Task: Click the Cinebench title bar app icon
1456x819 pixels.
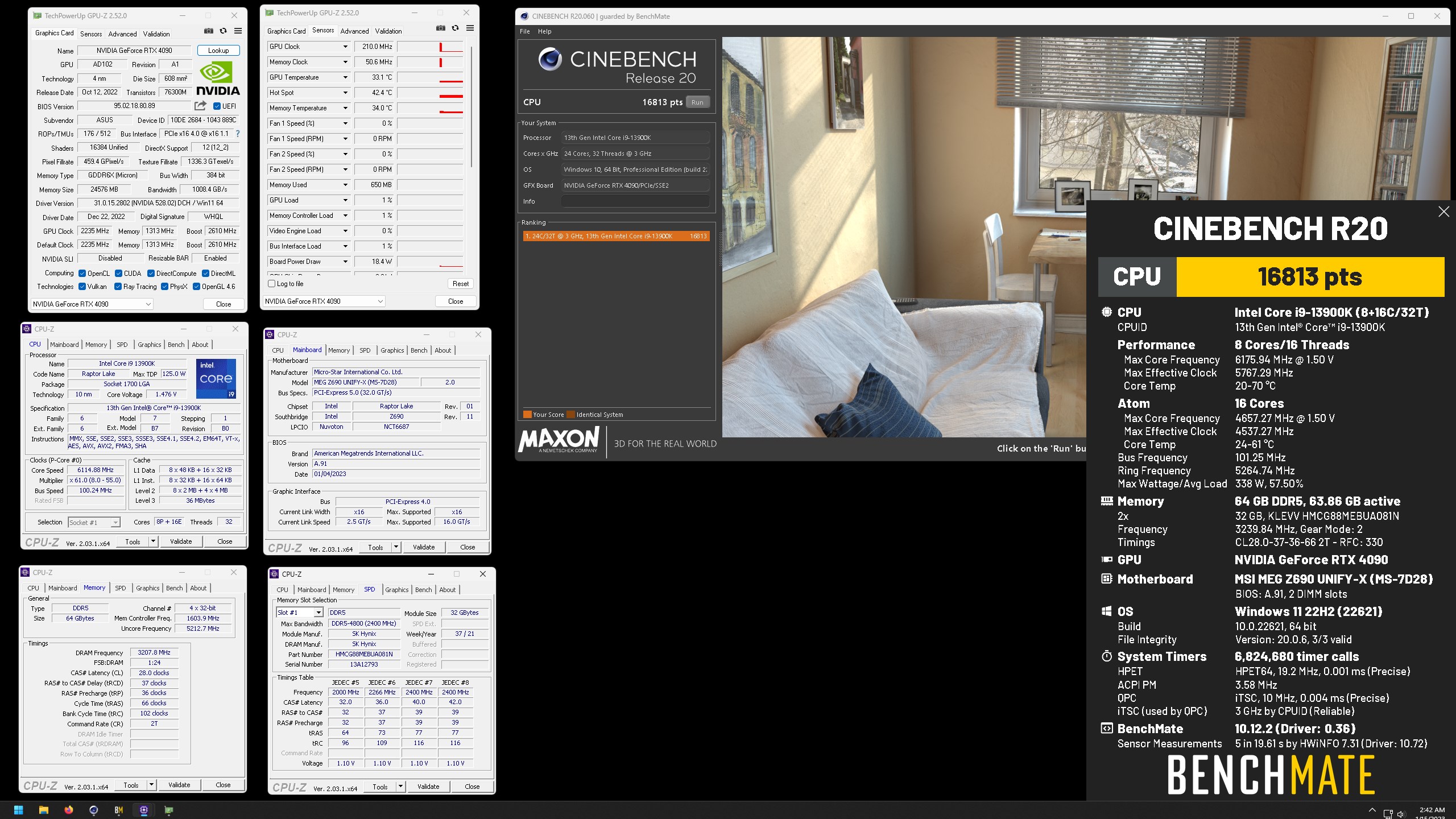Action: tap(524, 16)
